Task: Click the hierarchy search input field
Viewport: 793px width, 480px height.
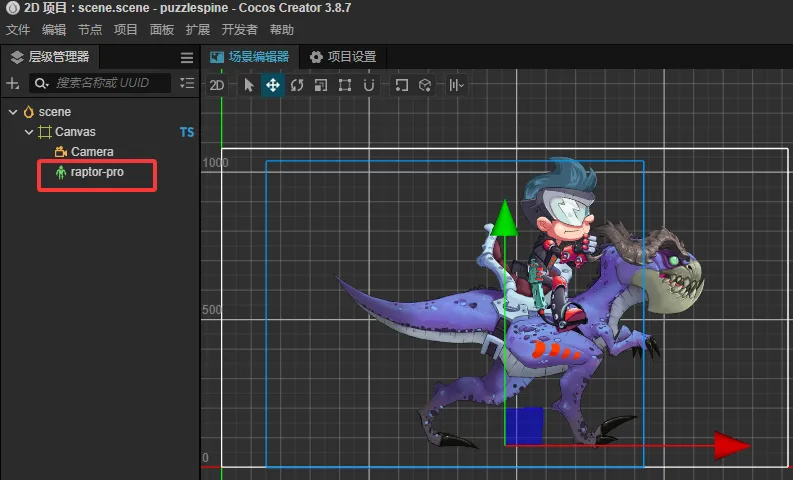Action: (110, 84)
